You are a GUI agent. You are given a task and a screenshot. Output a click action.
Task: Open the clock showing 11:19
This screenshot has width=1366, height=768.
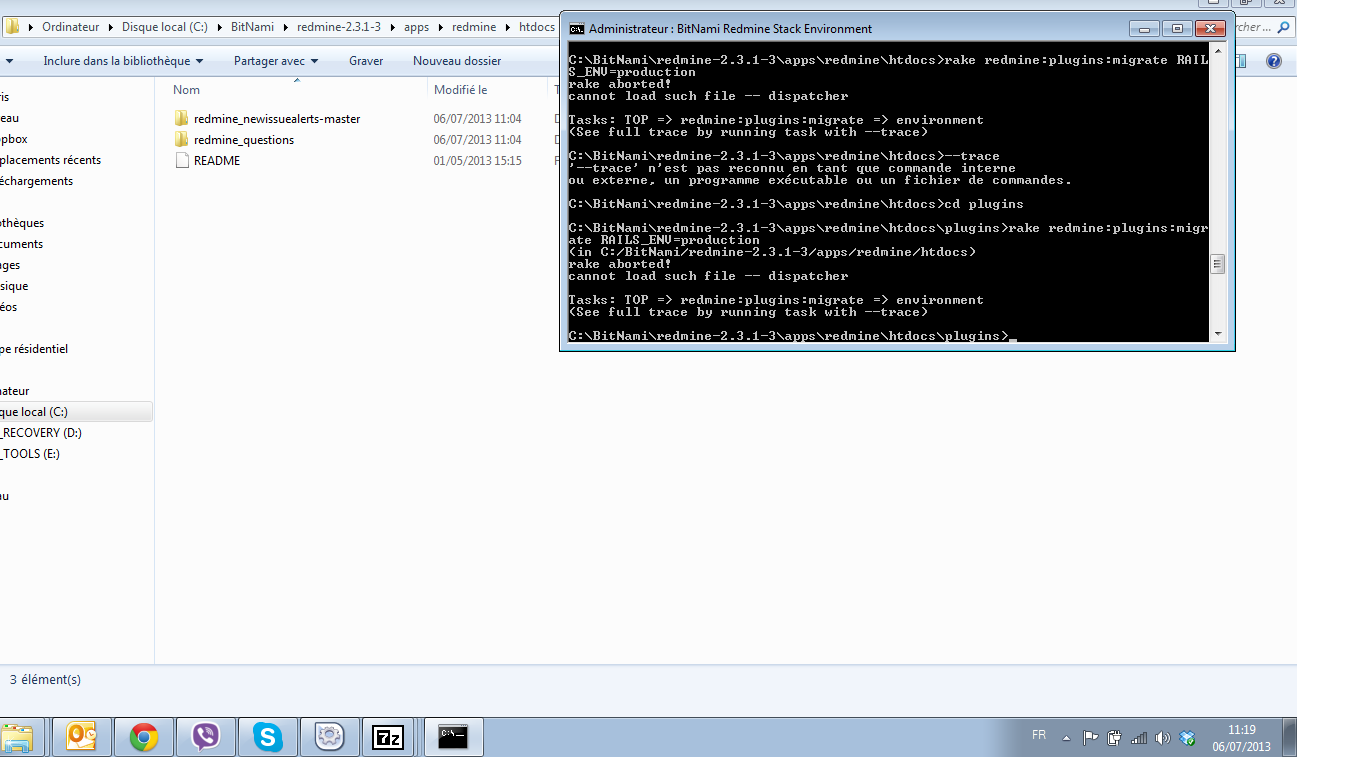1241,738
